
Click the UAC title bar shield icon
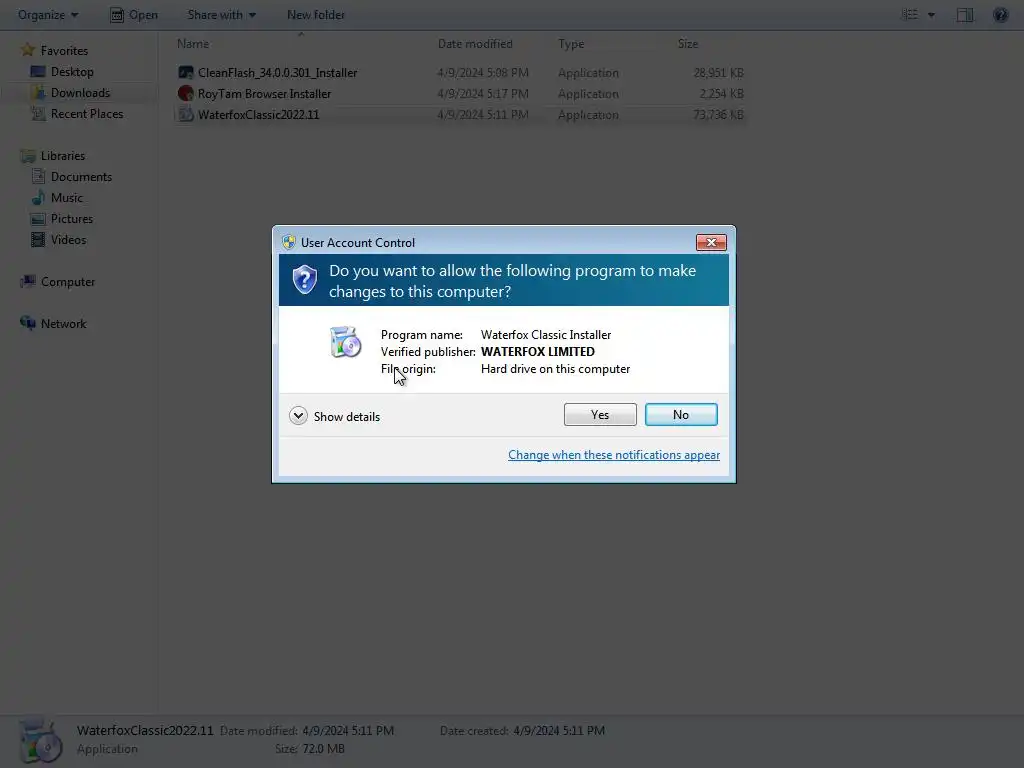(289, 242)
